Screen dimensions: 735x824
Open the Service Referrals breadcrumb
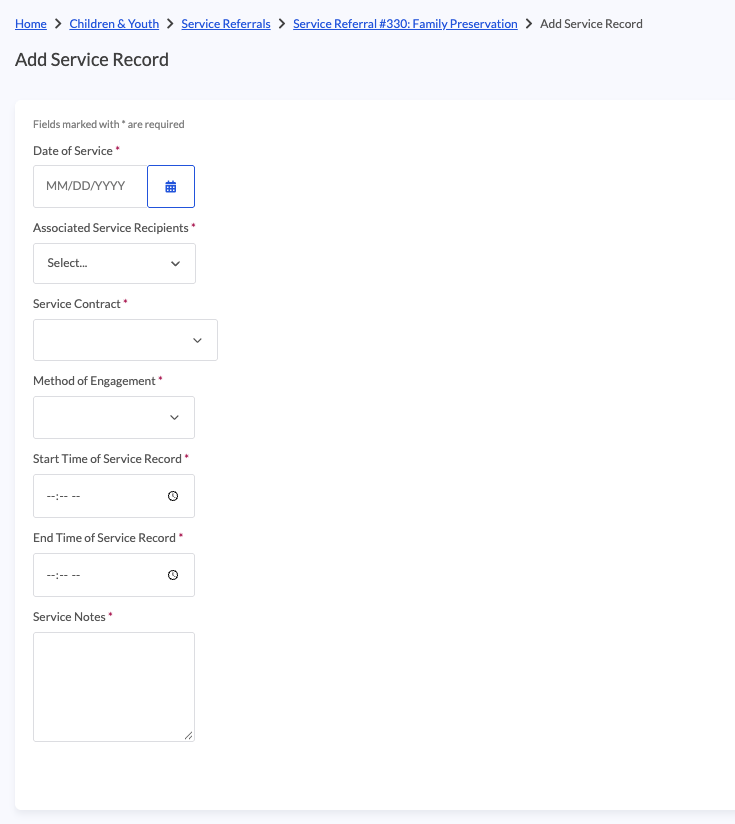click(226, 24)
